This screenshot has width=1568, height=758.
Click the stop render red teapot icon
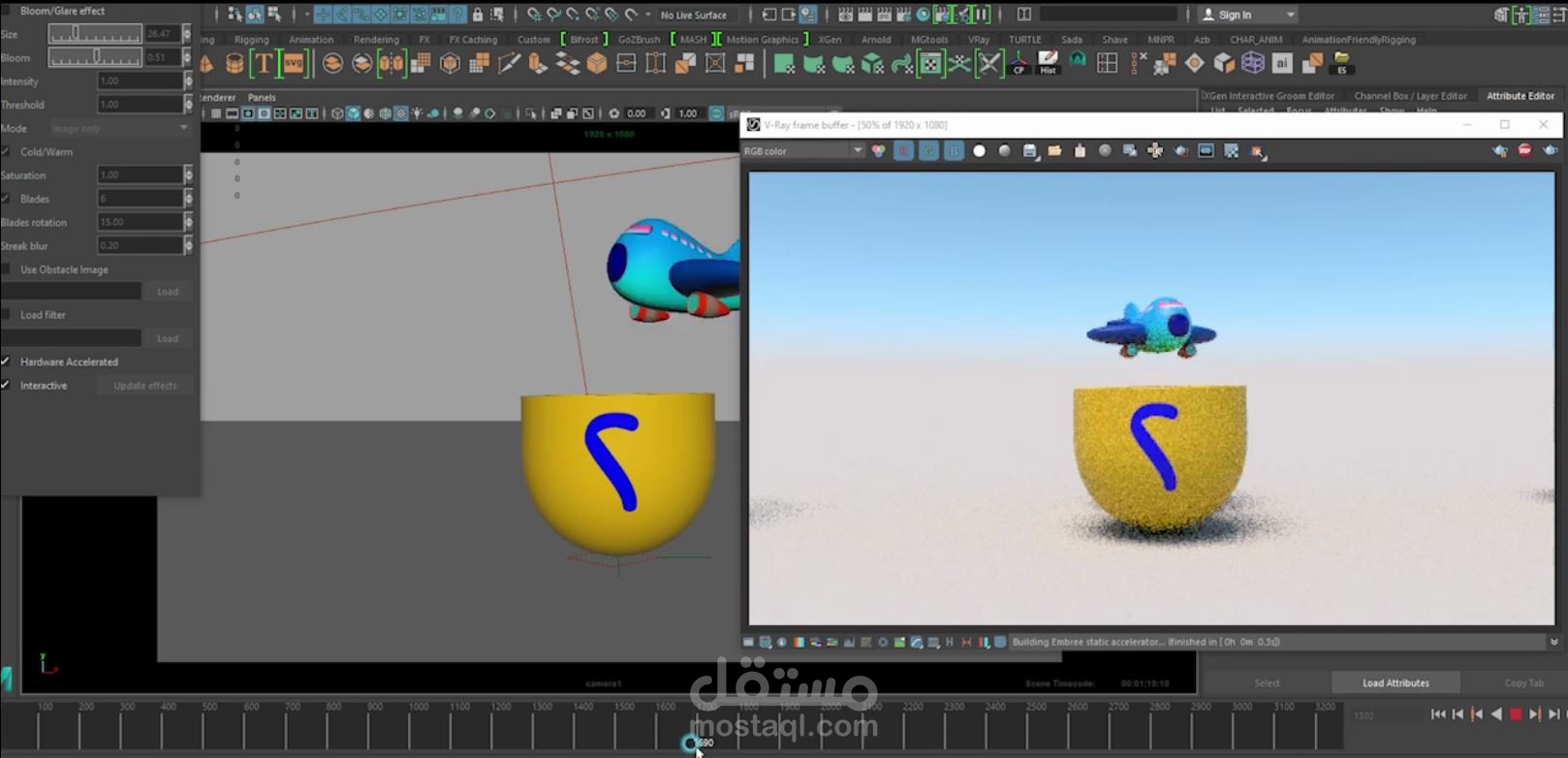click(x=1524, y=151)
